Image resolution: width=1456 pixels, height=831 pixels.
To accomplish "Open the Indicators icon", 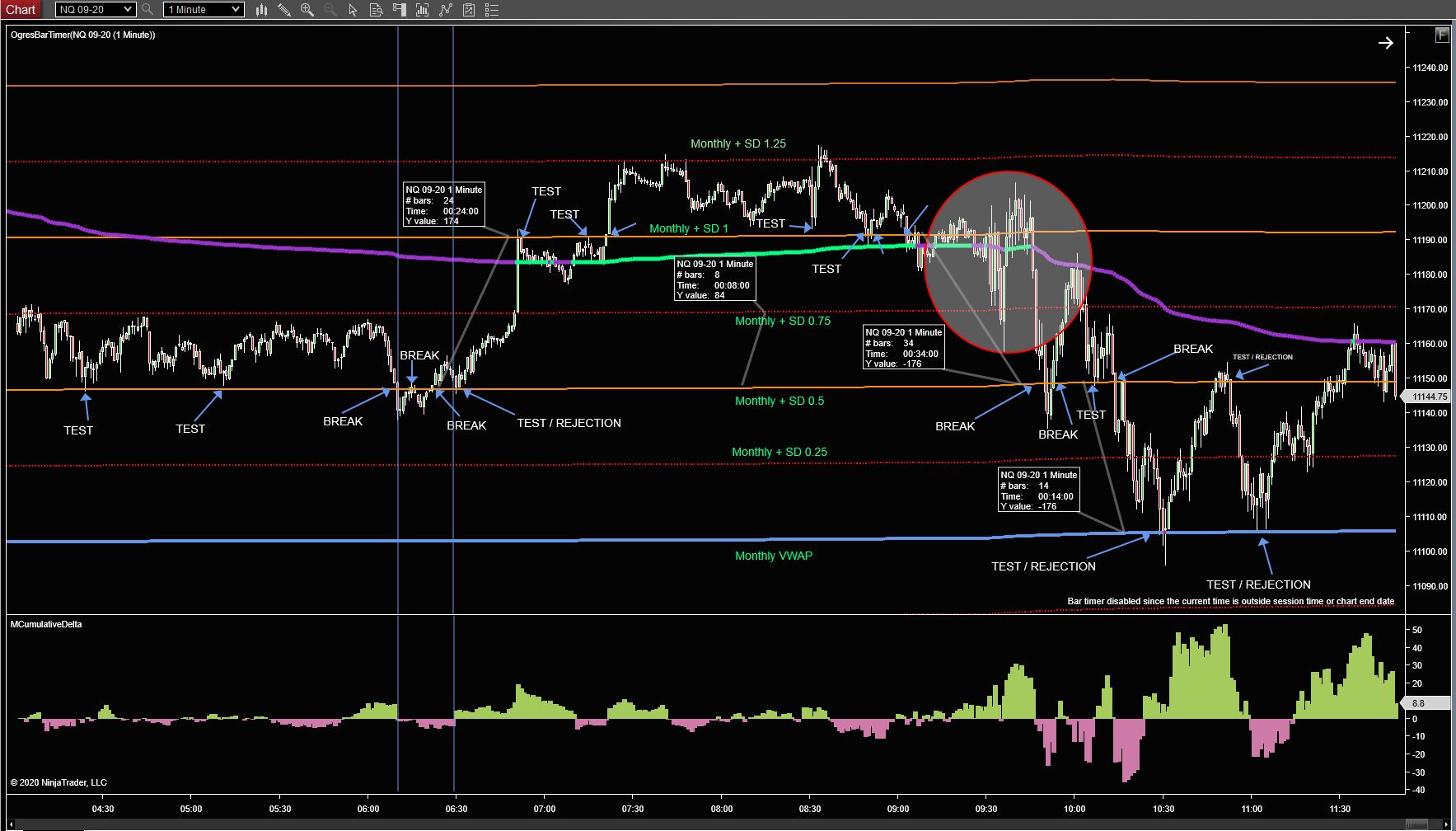I will click(x=446, y=10).
